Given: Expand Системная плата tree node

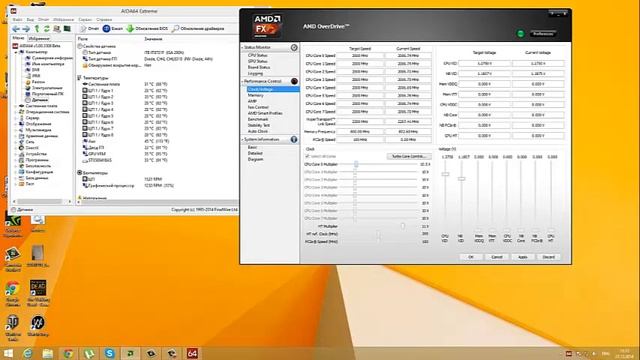Looking at the screenshot, I should click(x=16, y=106).
